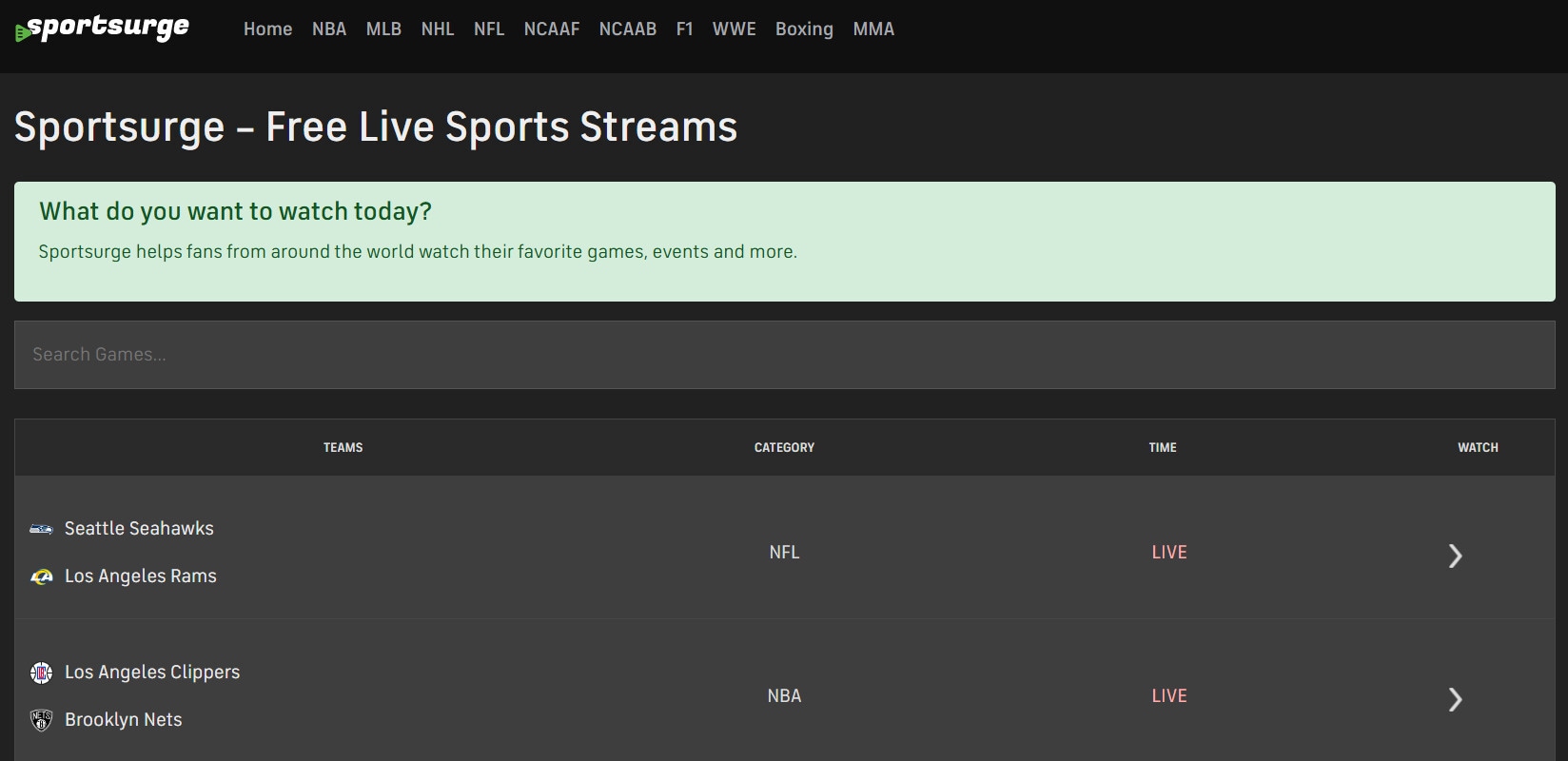This screenshot has height=761, width=1568.
Task: Open the NFL nav item
Action: (489, 29)
